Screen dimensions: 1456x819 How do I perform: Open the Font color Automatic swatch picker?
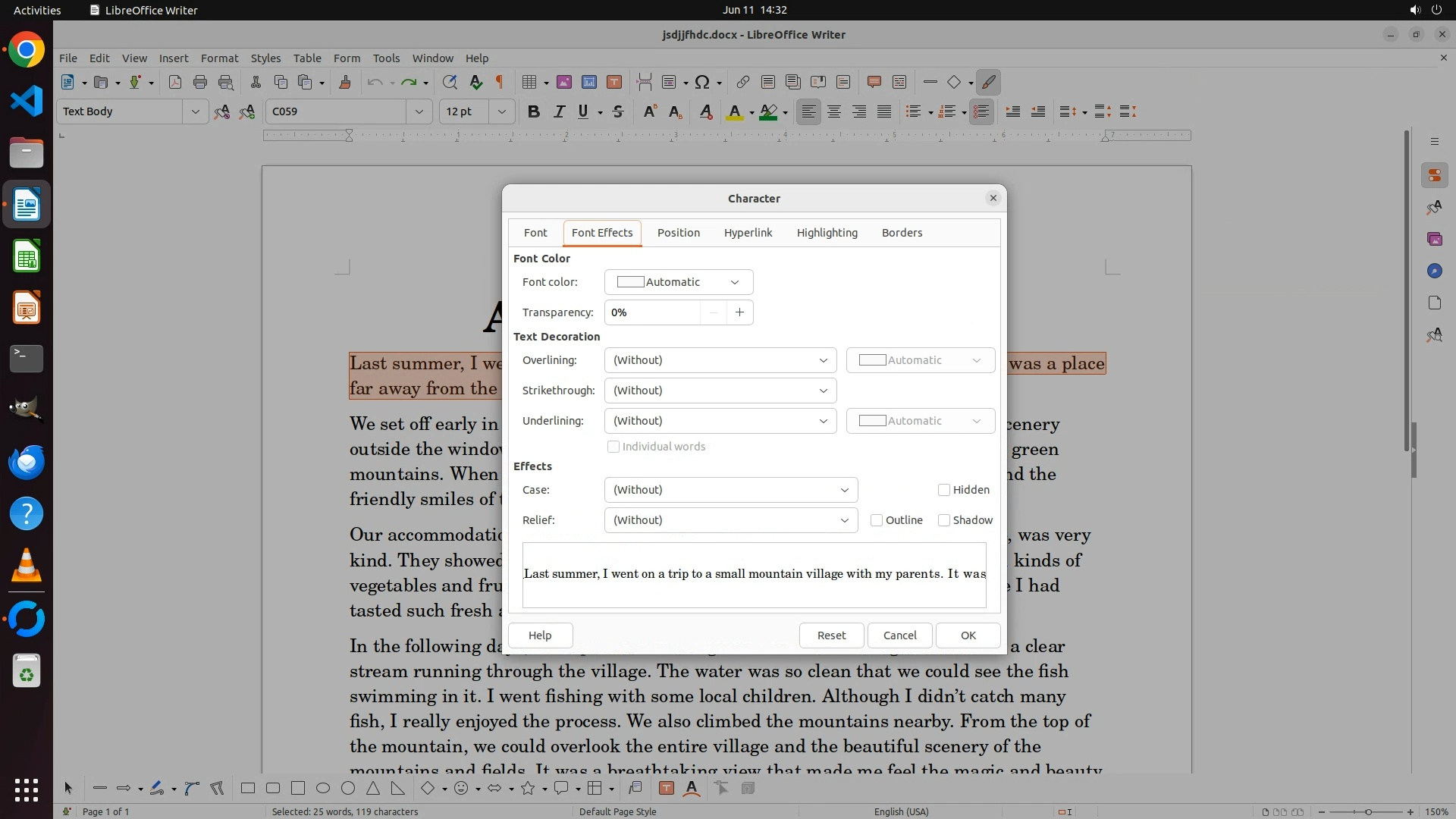tap(678, 282)
